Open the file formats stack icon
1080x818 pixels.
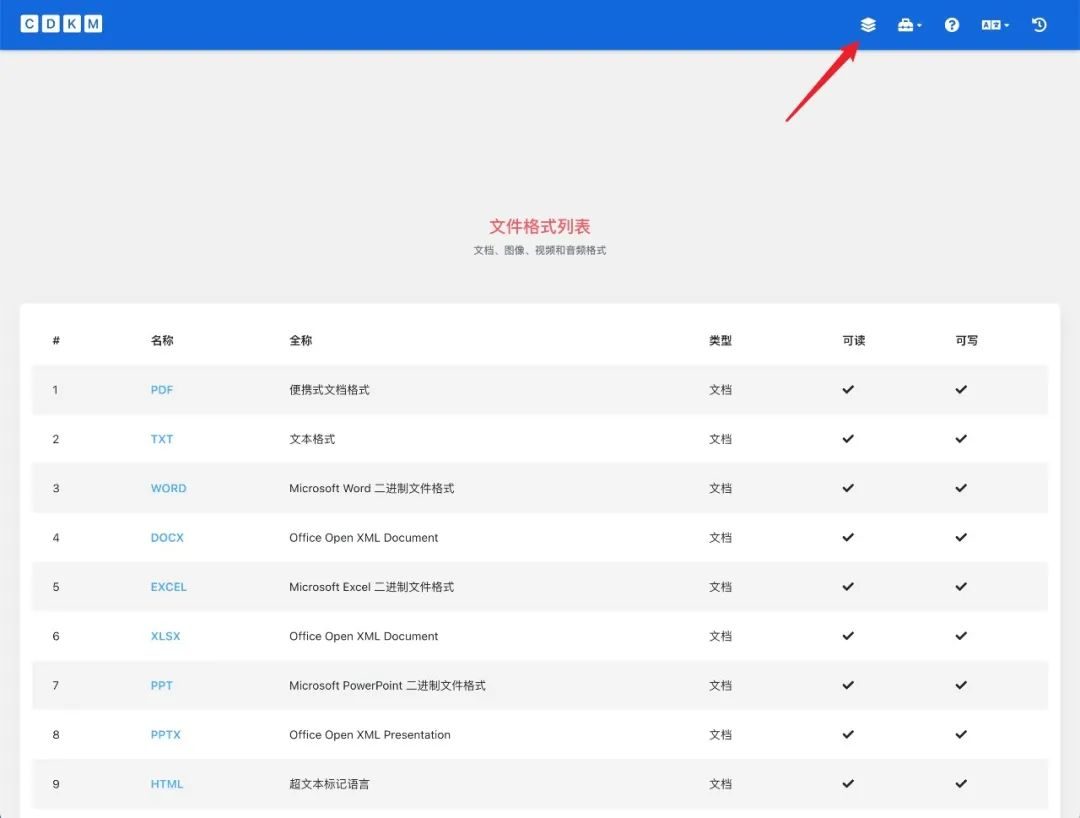click(x=867, y=24)
